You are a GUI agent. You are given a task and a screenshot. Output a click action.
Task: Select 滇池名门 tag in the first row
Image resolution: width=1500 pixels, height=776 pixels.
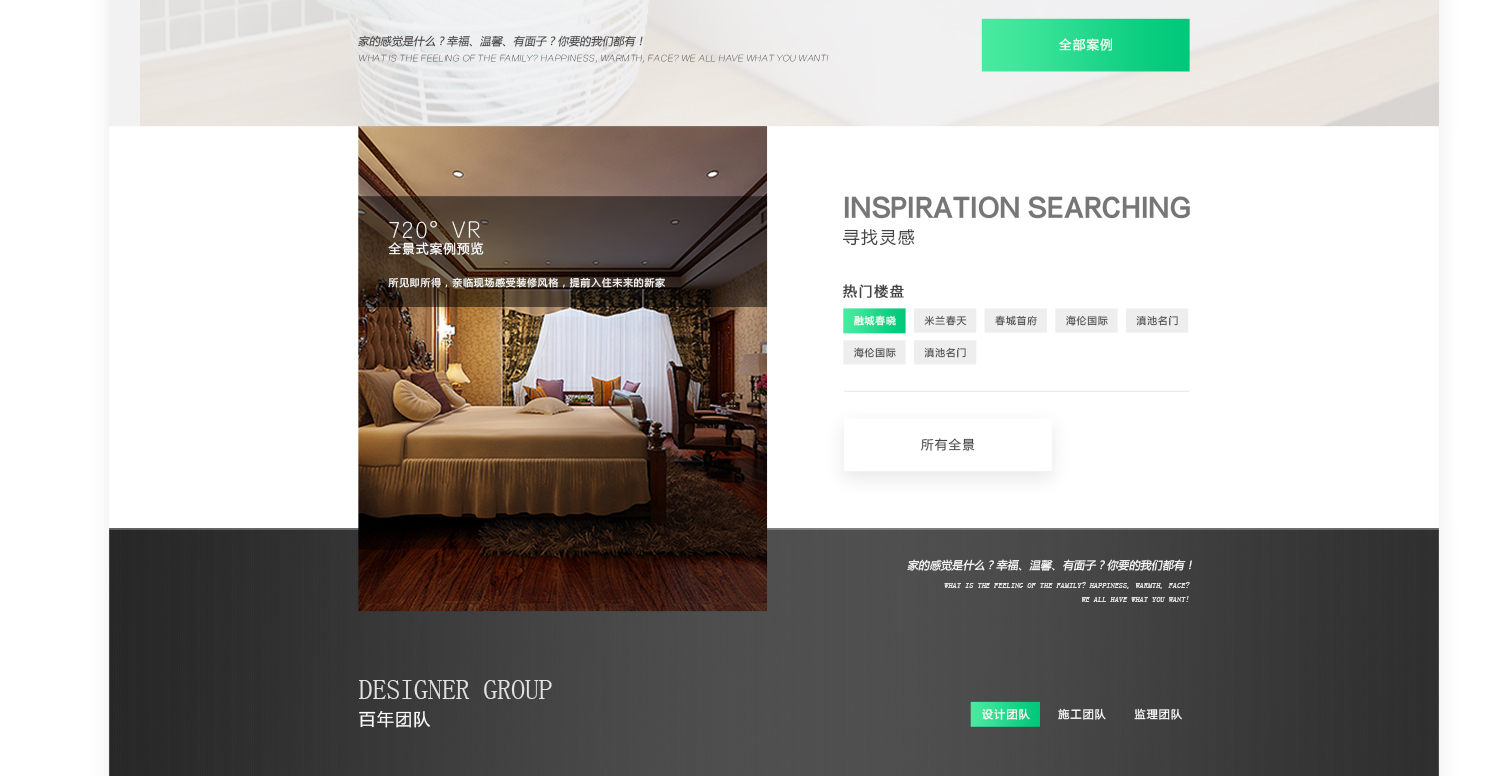click(1157, 321)
